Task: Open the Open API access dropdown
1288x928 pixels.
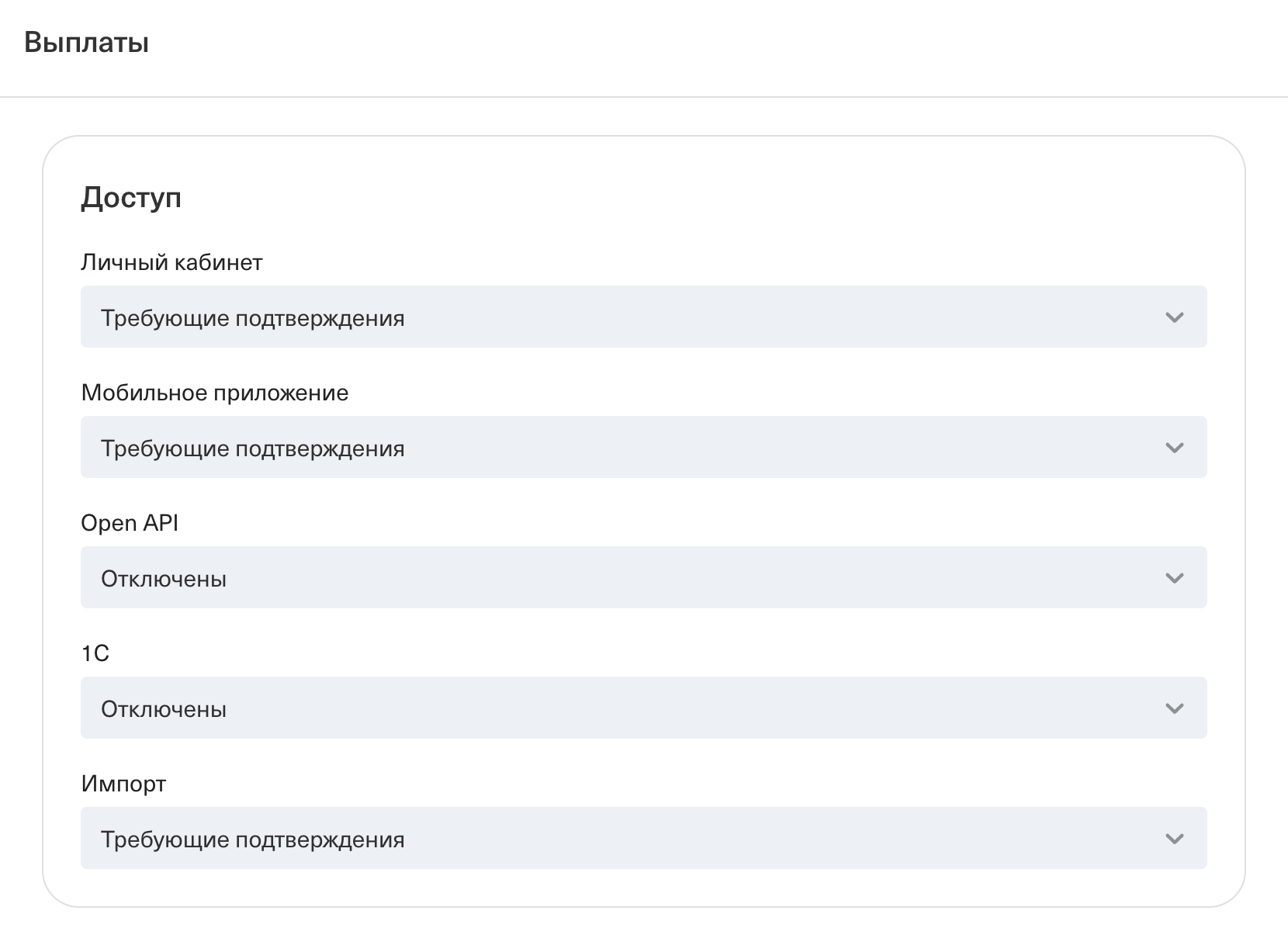Action: pos(643,577)
